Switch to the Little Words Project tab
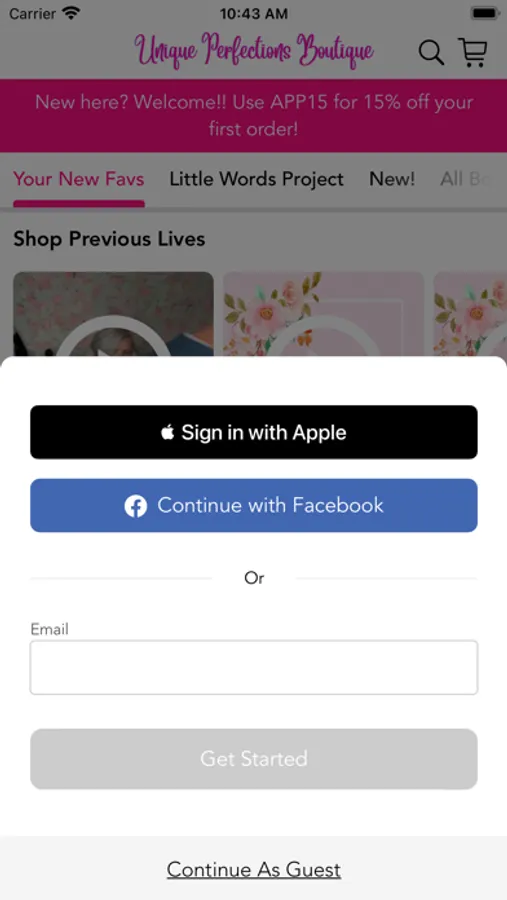The image size is (507, 900). [x=257, y=179]
